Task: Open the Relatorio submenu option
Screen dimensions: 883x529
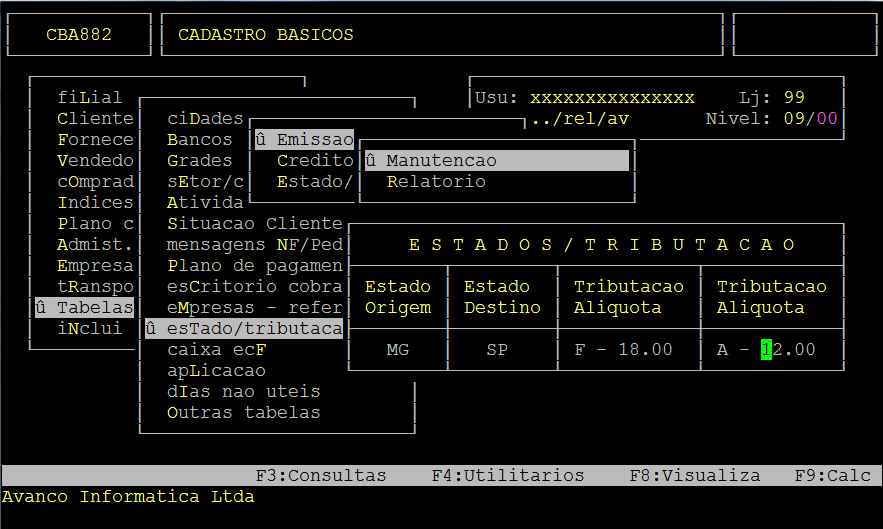Action: [436, 182]
